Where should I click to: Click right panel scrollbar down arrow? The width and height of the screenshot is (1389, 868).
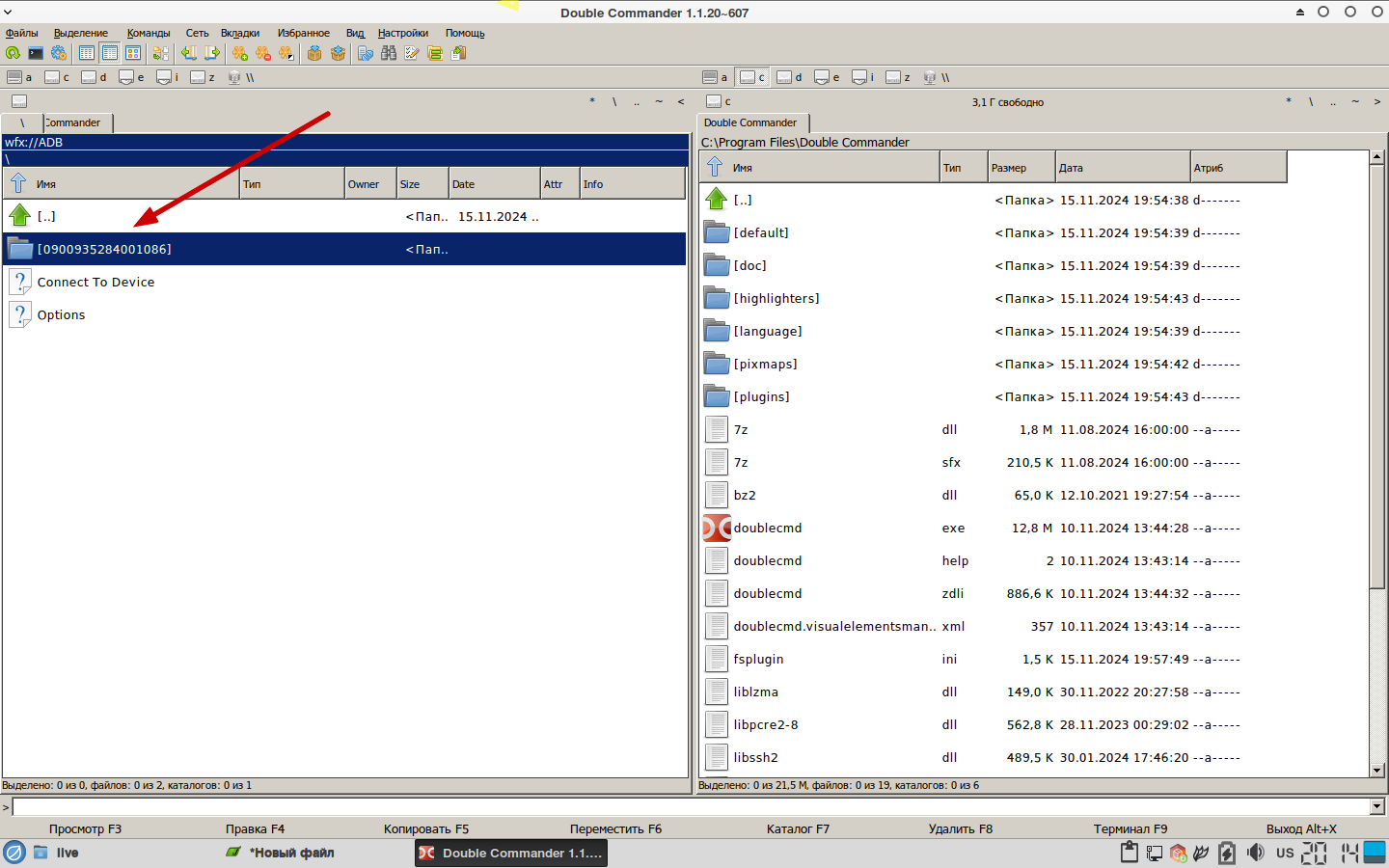(1377, 770)
